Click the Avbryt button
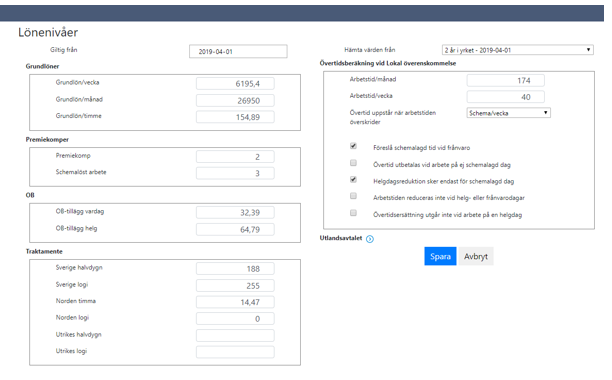The height and width of the screenshot is (380, 612). [x=476, y=256]
